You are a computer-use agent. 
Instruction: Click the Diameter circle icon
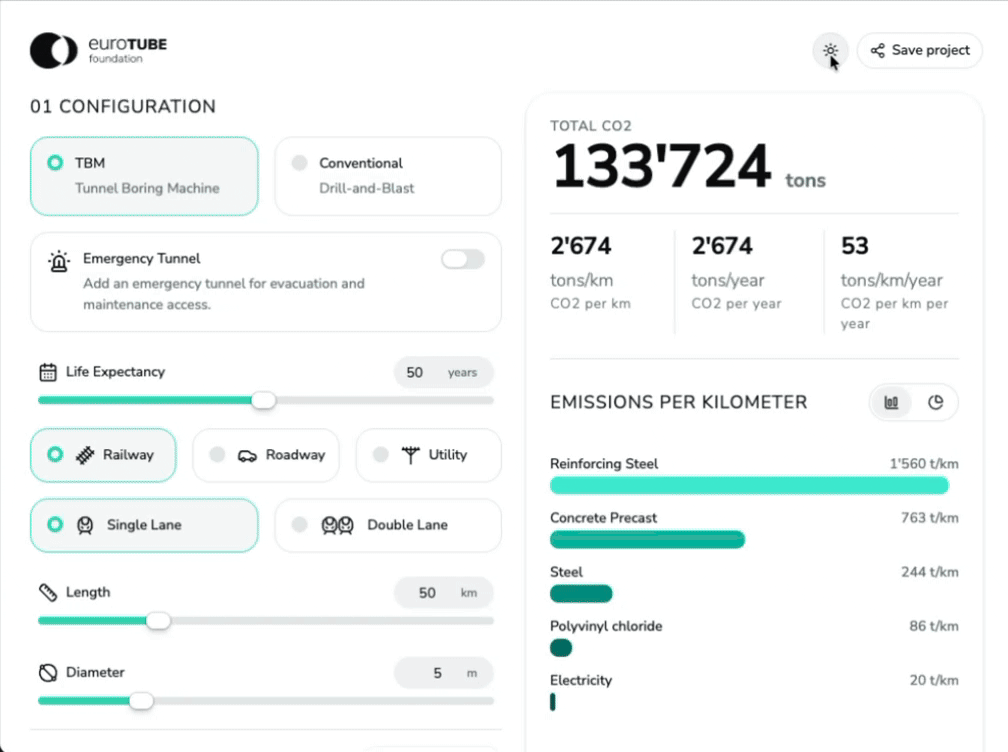point(48,672)
